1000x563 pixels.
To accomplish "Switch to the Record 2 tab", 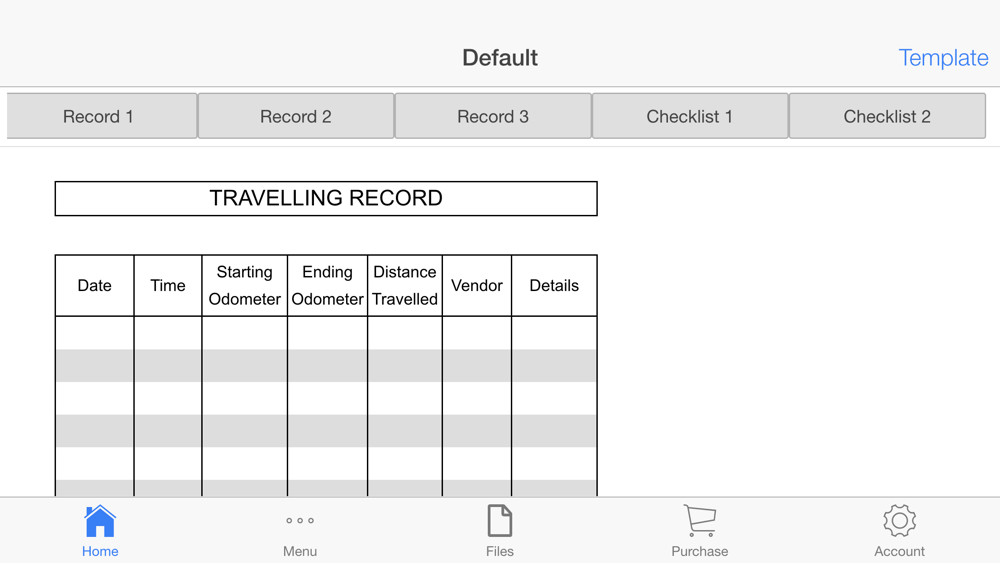I will tap(296, 116).
